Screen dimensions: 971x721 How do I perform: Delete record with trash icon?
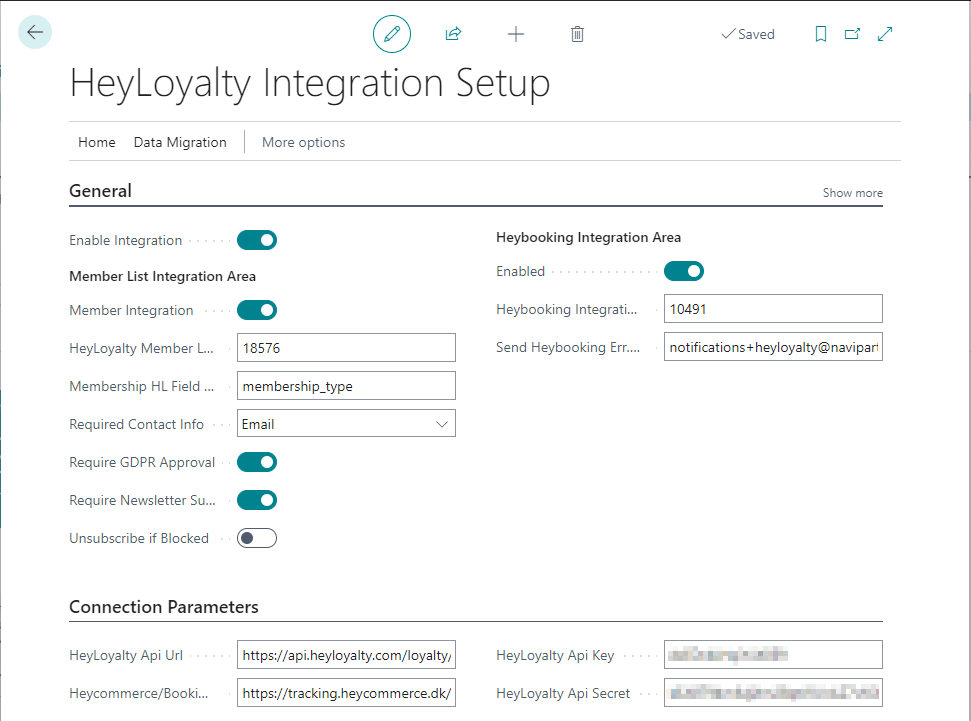tap(577, 34)
